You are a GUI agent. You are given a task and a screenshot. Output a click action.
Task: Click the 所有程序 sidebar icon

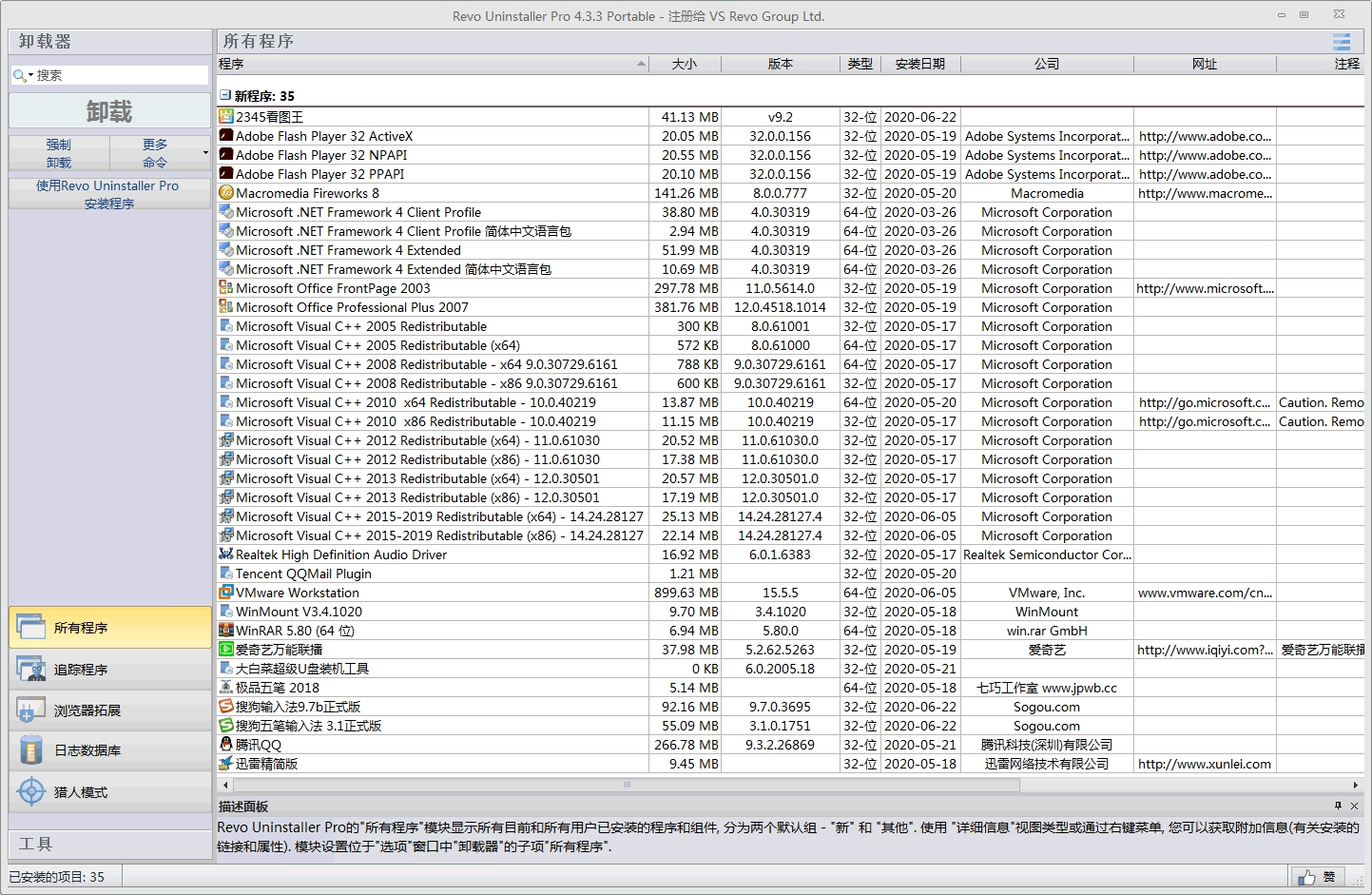click(x=30, y=628)
